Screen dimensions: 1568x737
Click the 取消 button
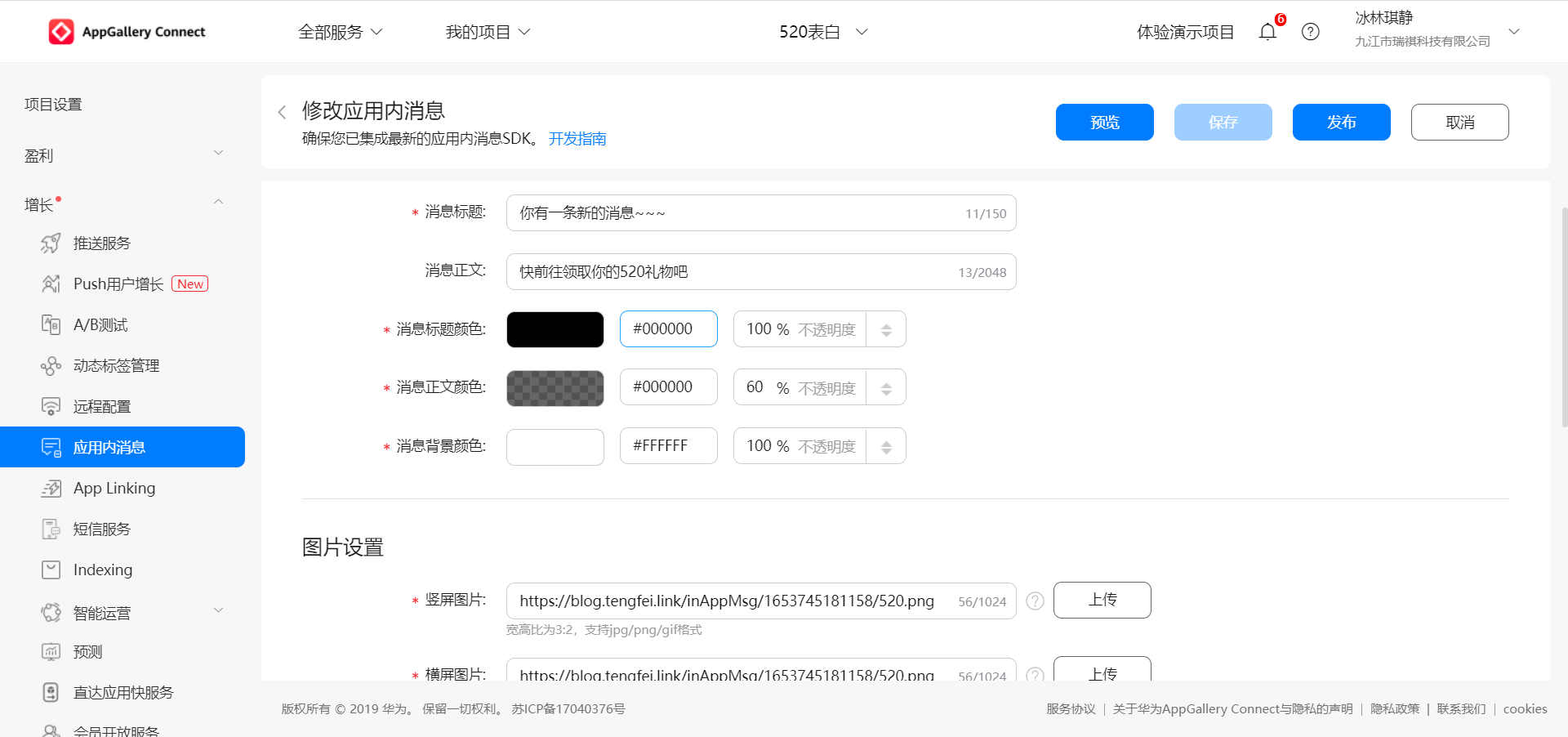click(1460, 122)
